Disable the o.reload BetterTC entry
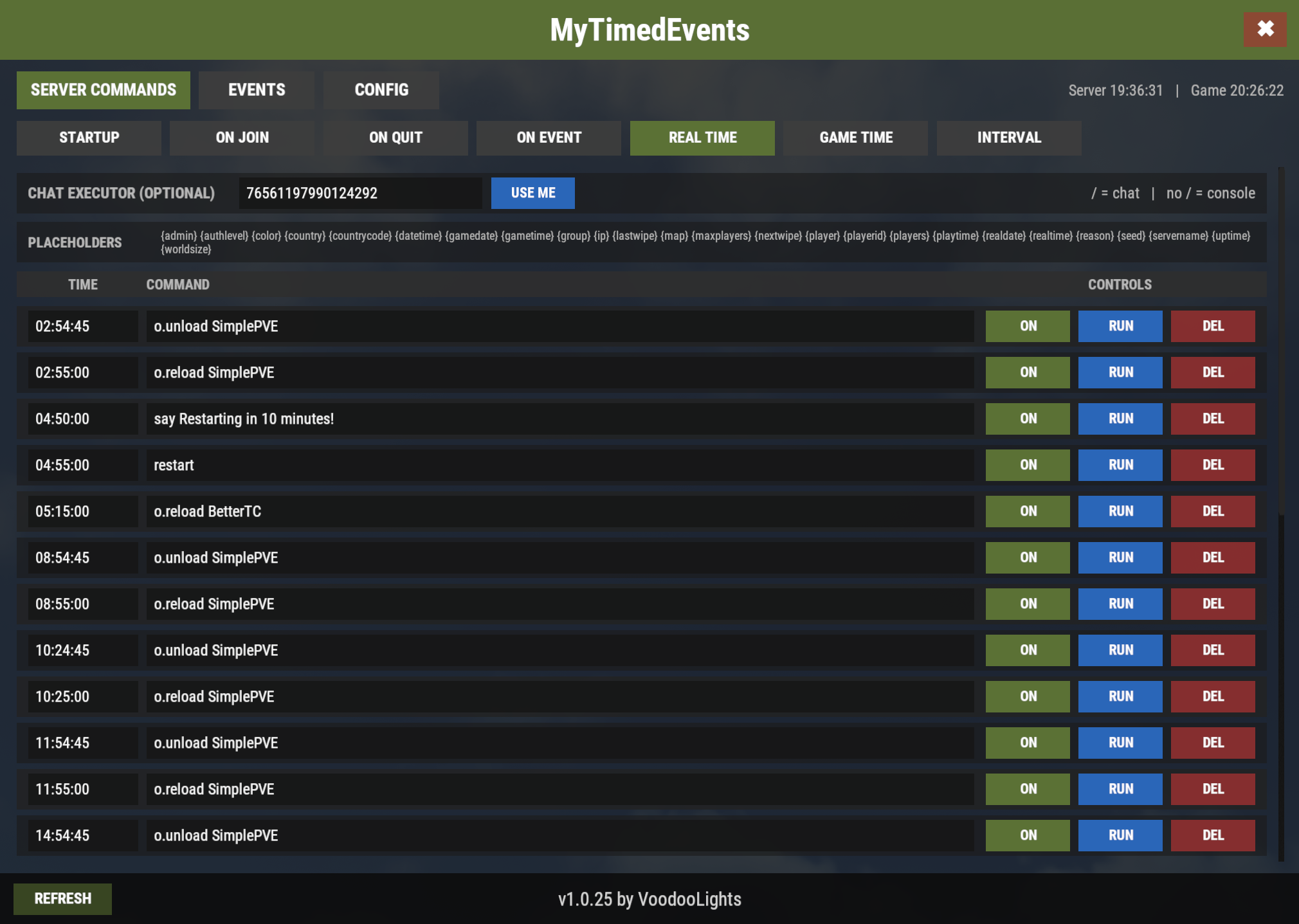Screen dimensions: 1299x924 (x=1028, y=511)
